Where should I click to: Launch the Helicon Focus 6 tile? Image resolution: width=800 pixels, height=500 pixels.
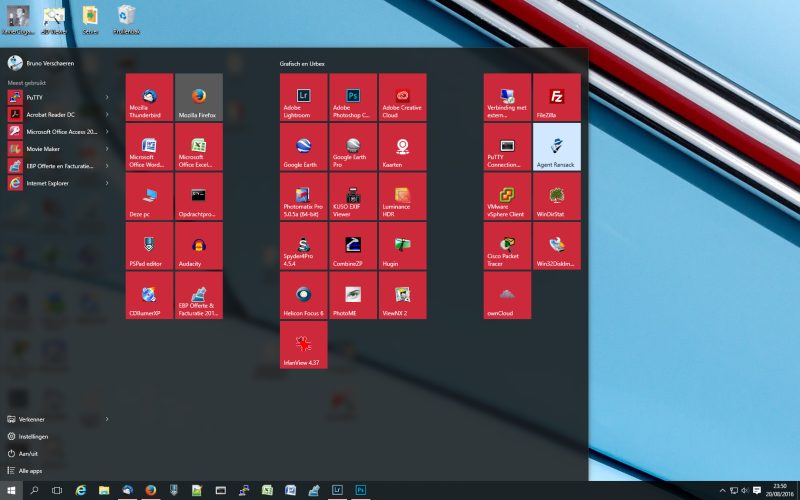click(304, 295)
